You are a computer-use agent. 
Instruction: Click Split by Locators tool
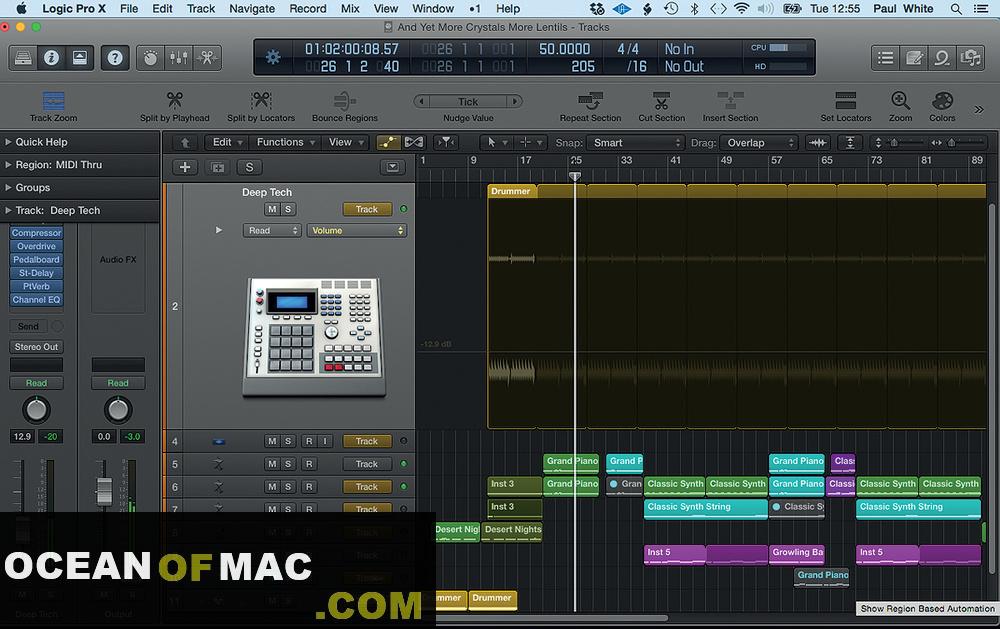click(261, 106)
